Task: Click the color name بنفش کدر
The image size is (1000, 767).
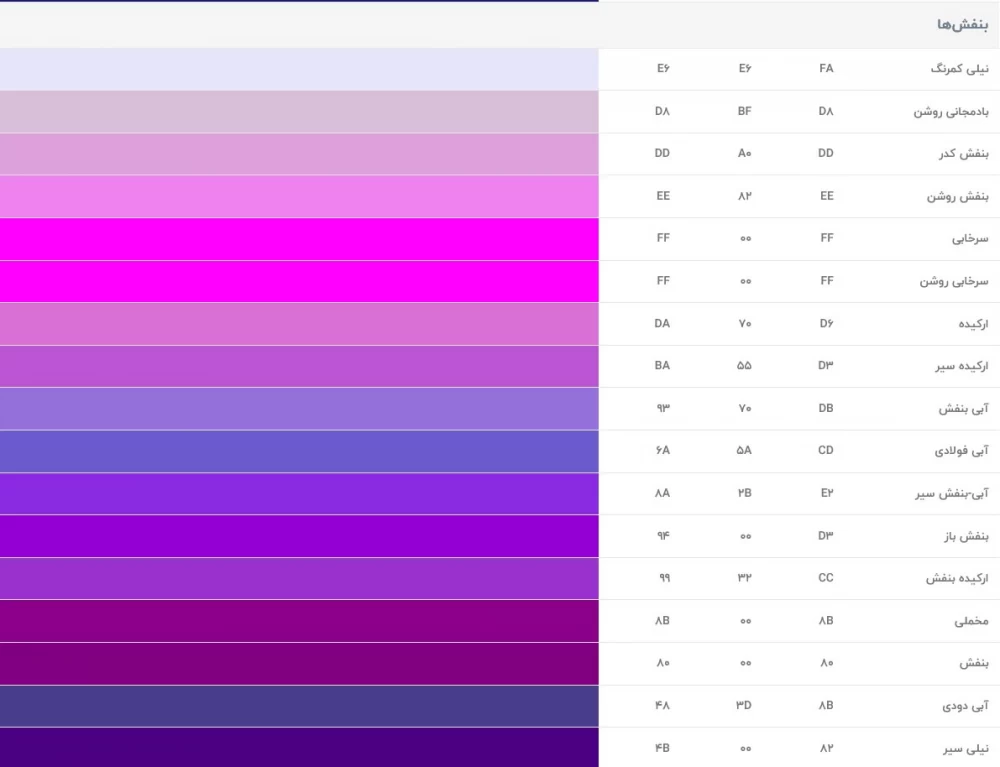Action: pos(963,154)
